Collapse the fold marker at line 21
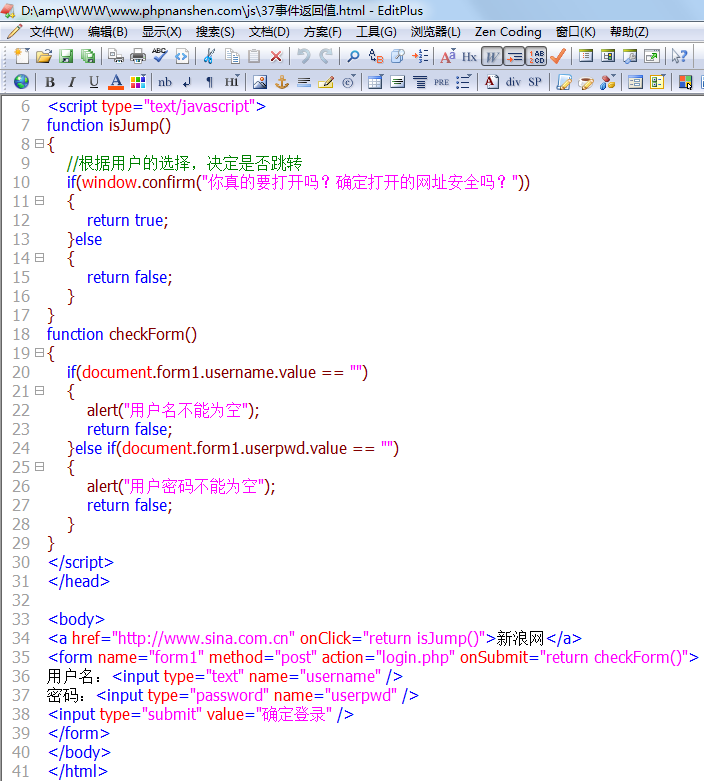The width and height of the screenshot is (704, 781). [39, 390]
